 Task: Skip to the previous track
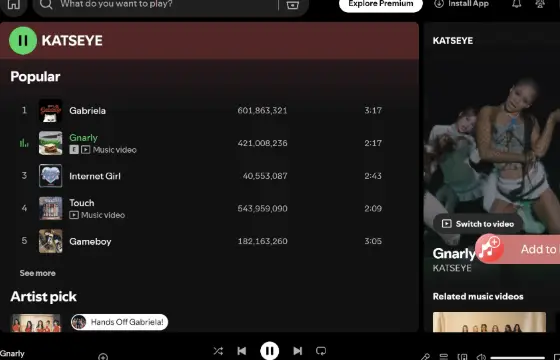coord(242,351)
